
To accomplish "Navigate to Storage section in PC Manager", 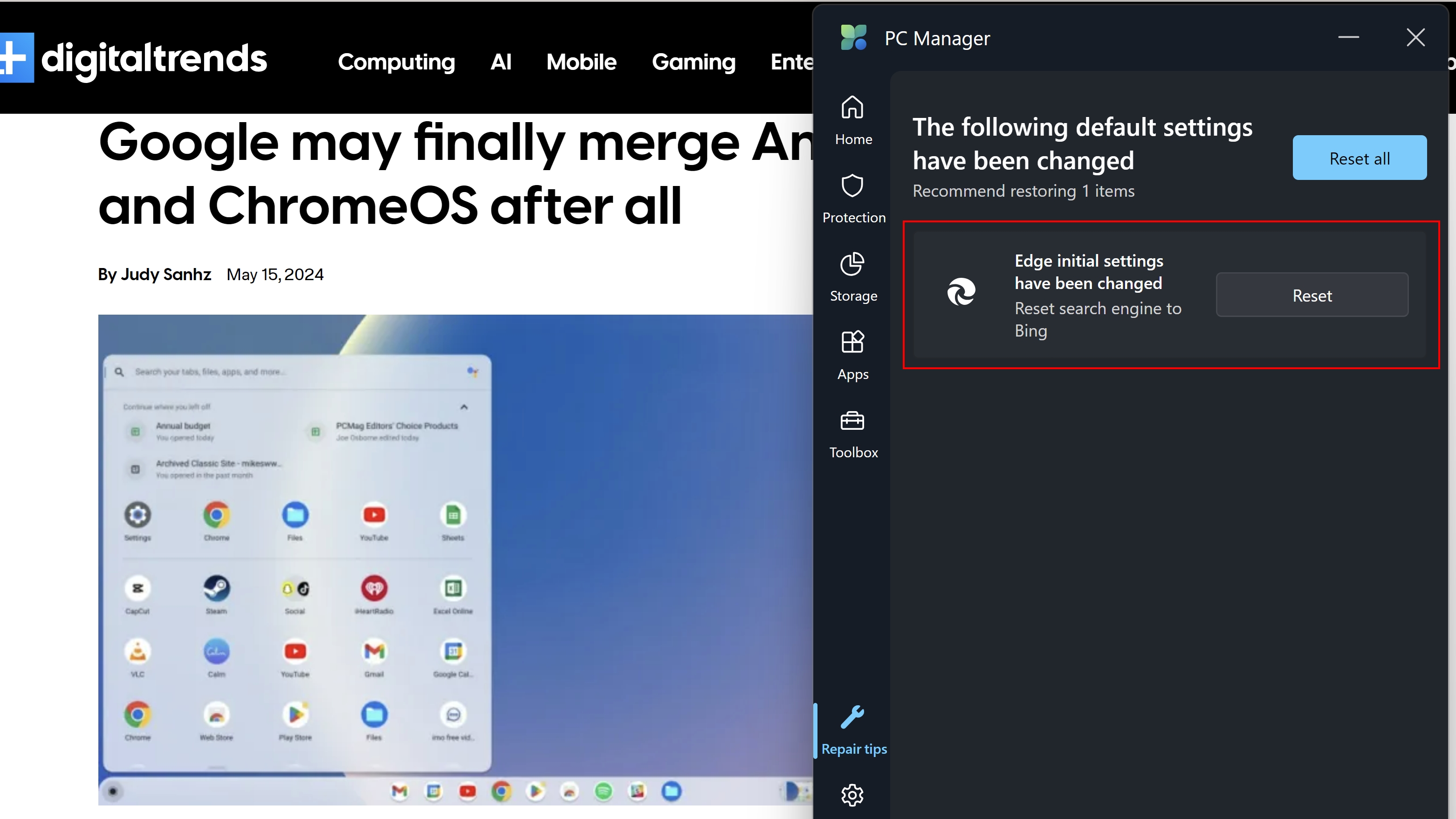I will [852, 277].
